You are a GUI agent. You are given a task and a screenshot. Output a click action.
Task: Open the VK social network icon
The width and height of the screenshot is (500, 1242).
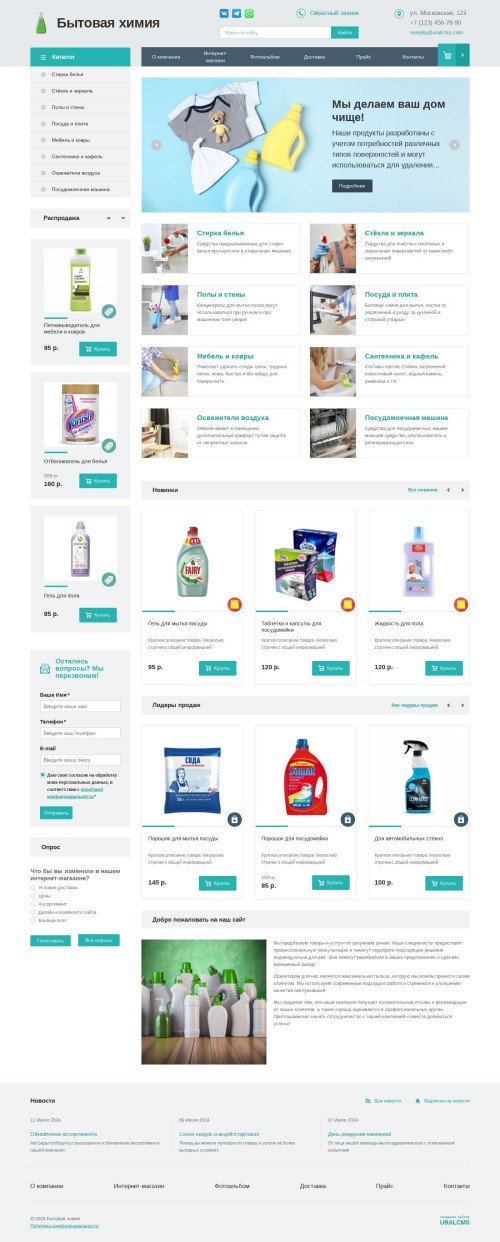click(x=224, y=14)
